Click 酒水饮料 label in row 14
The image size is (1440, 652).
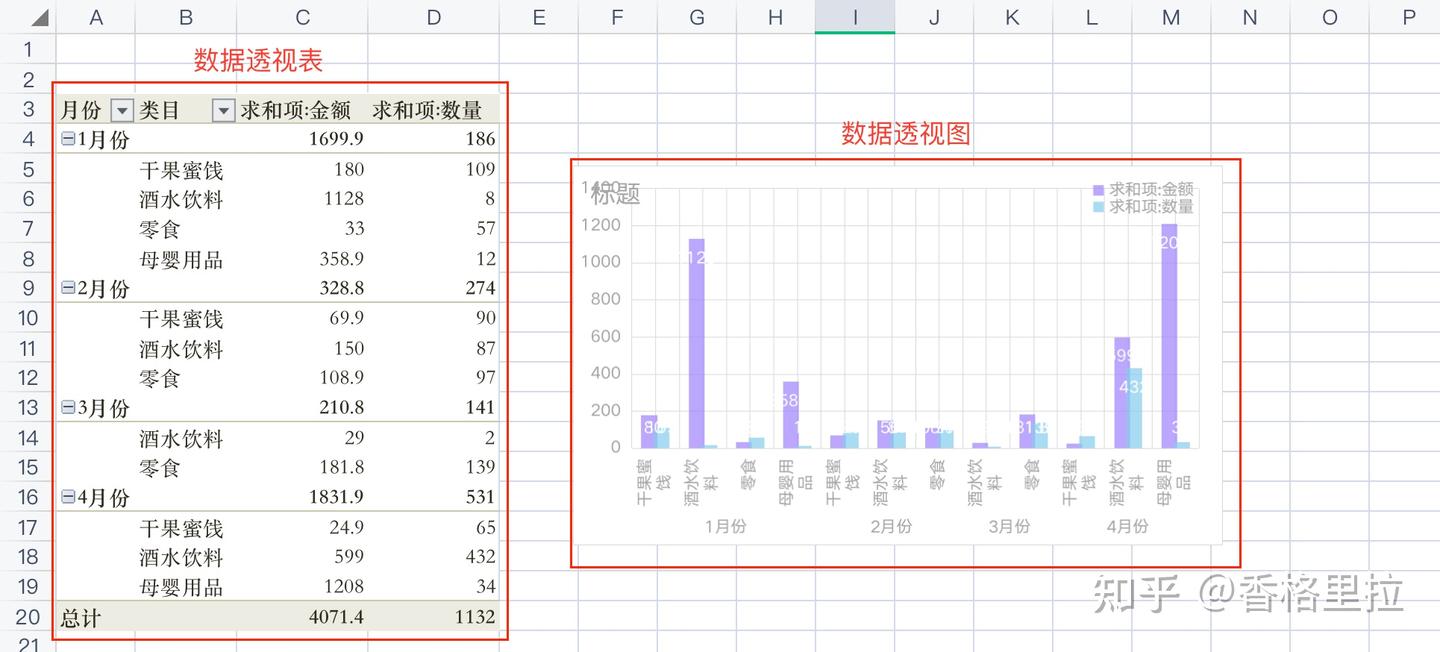pos(181,438)
